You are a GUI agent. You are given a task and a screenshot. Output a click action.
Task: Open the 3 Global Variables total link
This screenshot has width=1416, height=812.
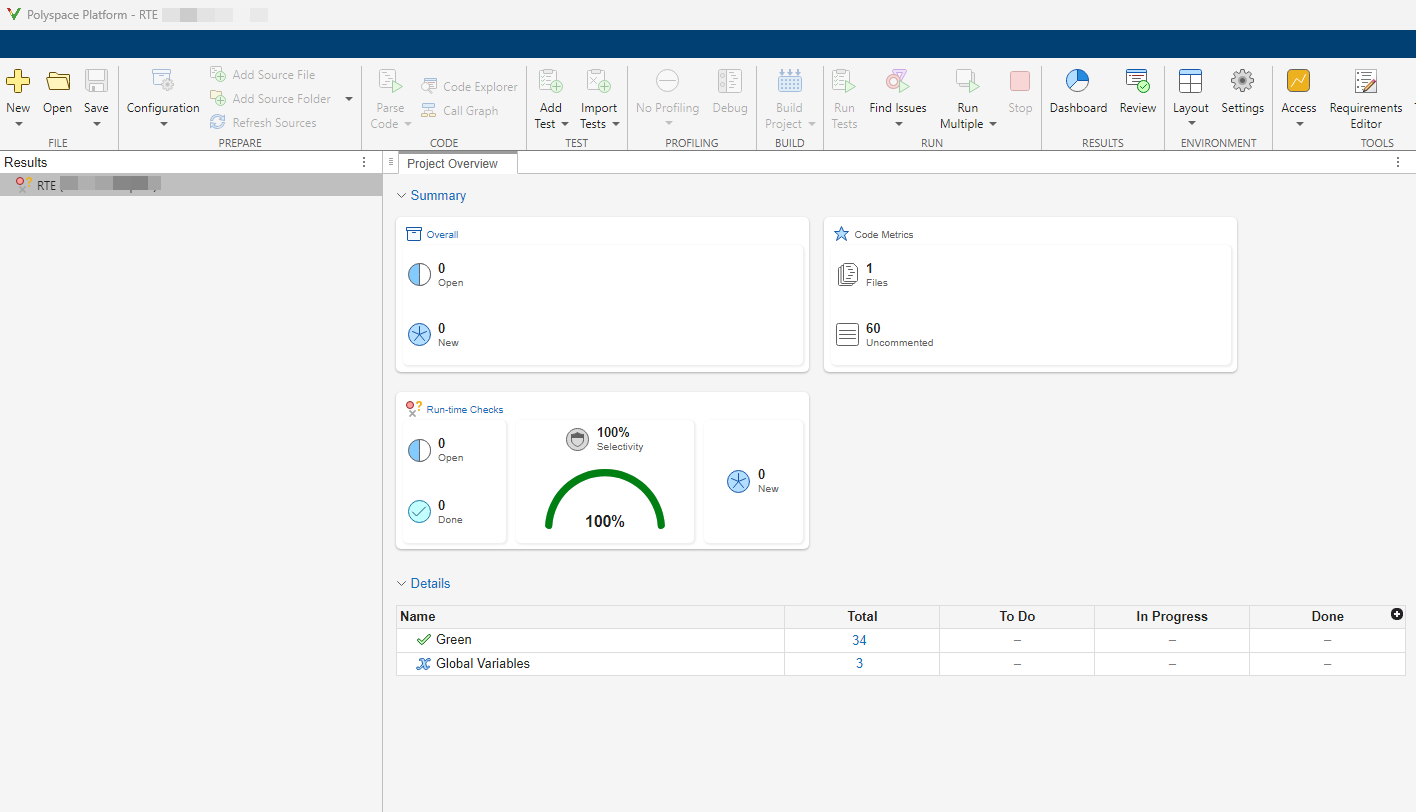point(859,663)
